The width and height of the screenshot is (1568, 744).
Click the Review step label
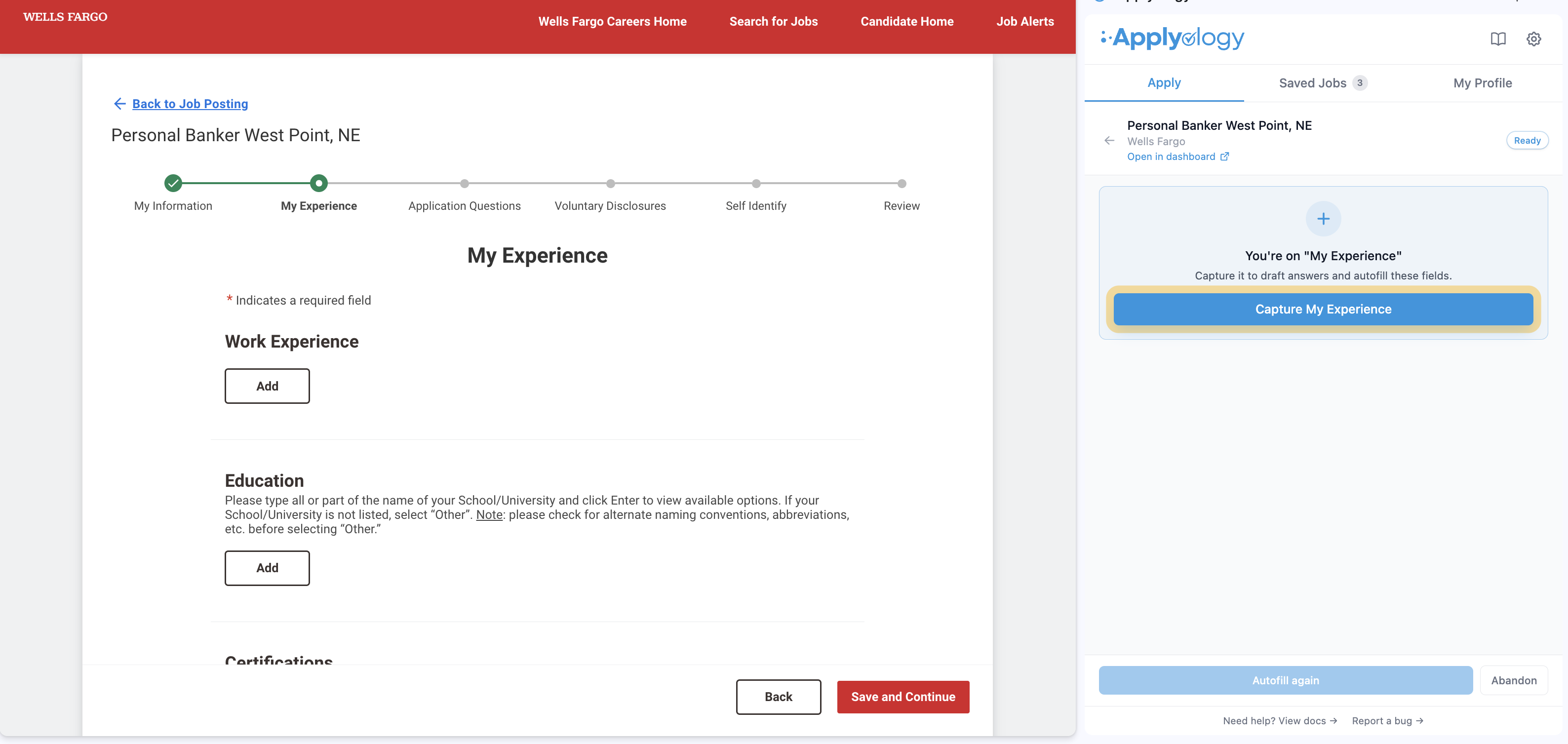[x=902, y=206]
